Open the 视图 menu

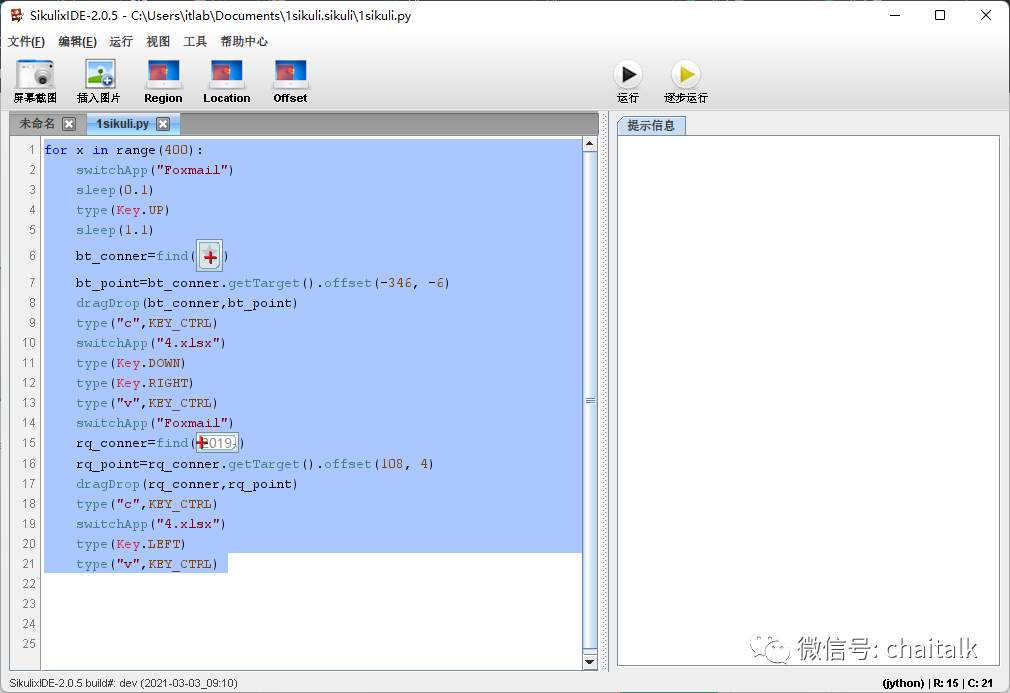tap(158, 42)
